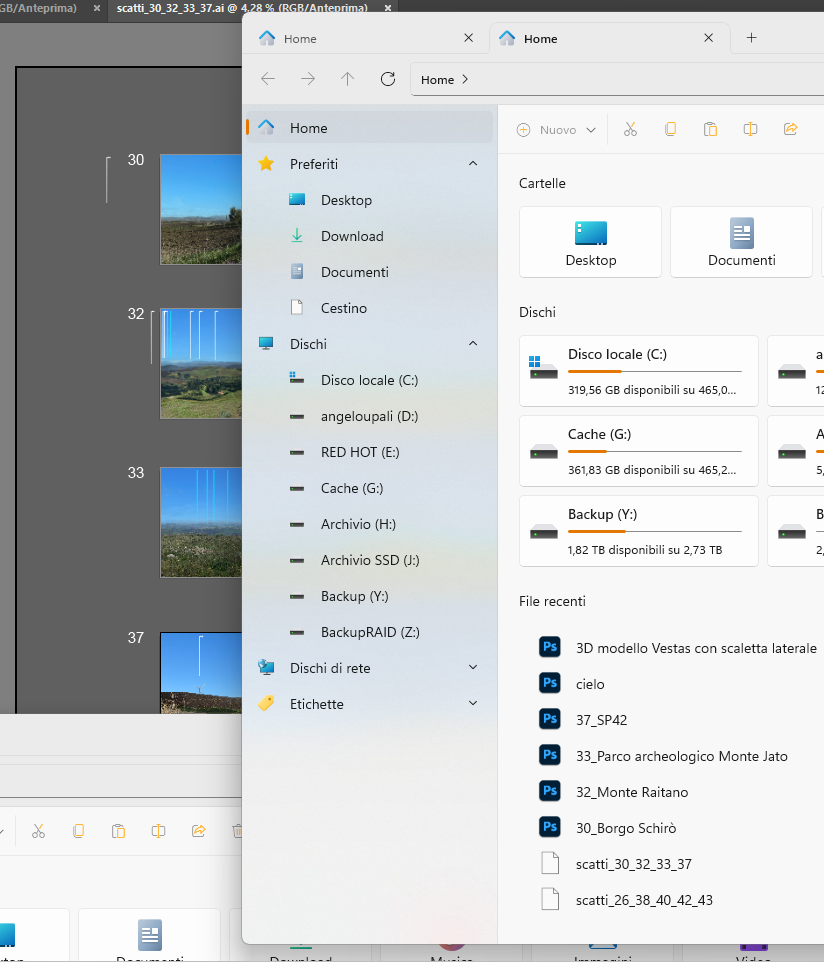Expand Dischi di rete in the sidebar
The image size is (824, 962).
click(x=472, y=667)
